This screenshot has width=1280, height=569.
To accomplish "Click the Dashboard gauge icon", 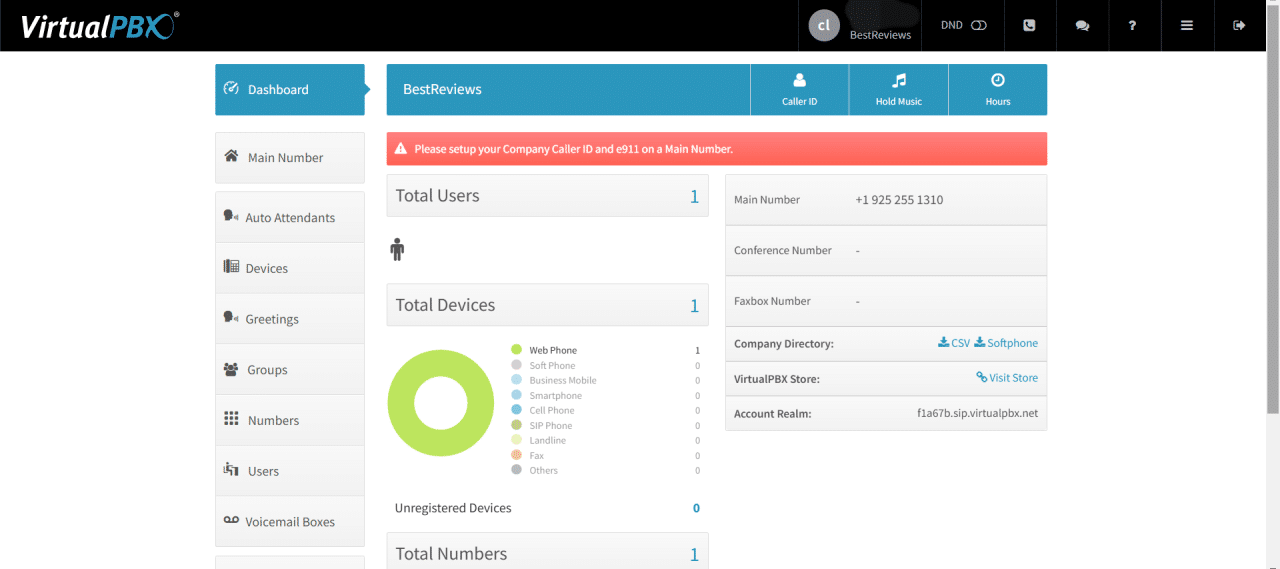I will pos(231,88).
